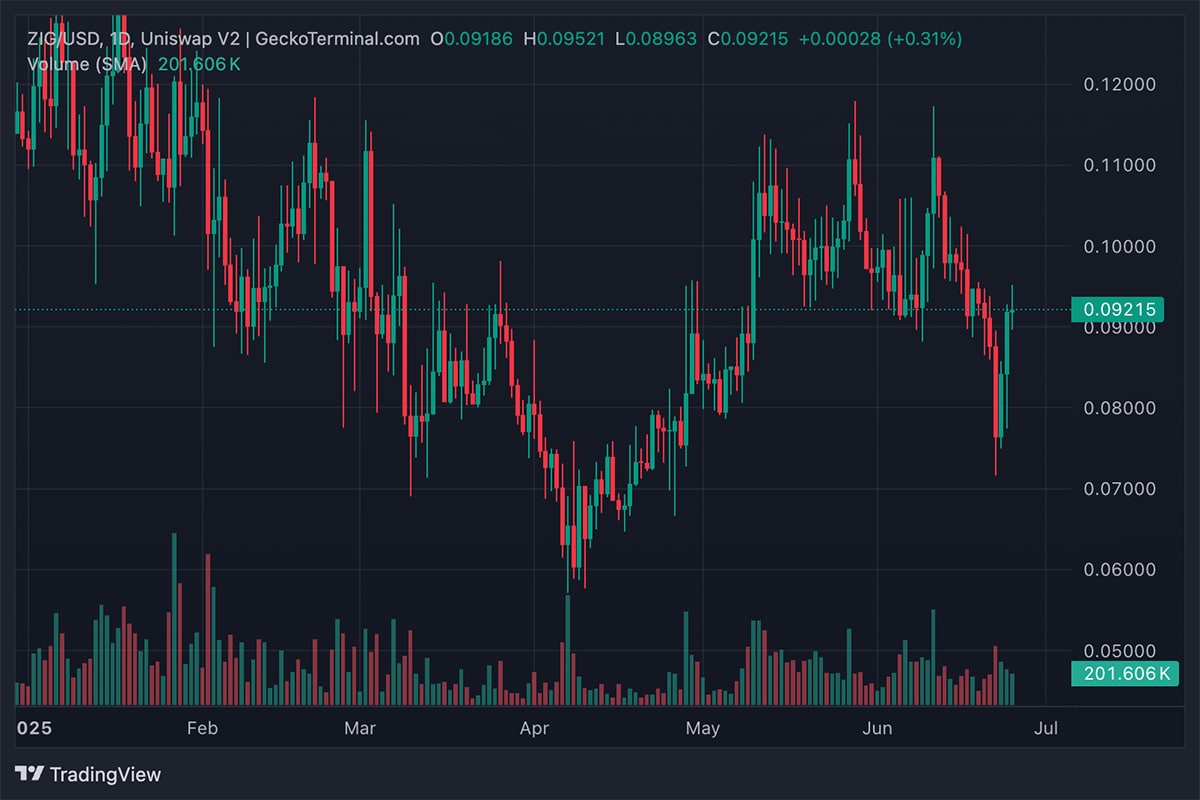Select the ZIG/USD symbol name in the legend
This screenshot has height=800, width=1200.
(62, 38)
